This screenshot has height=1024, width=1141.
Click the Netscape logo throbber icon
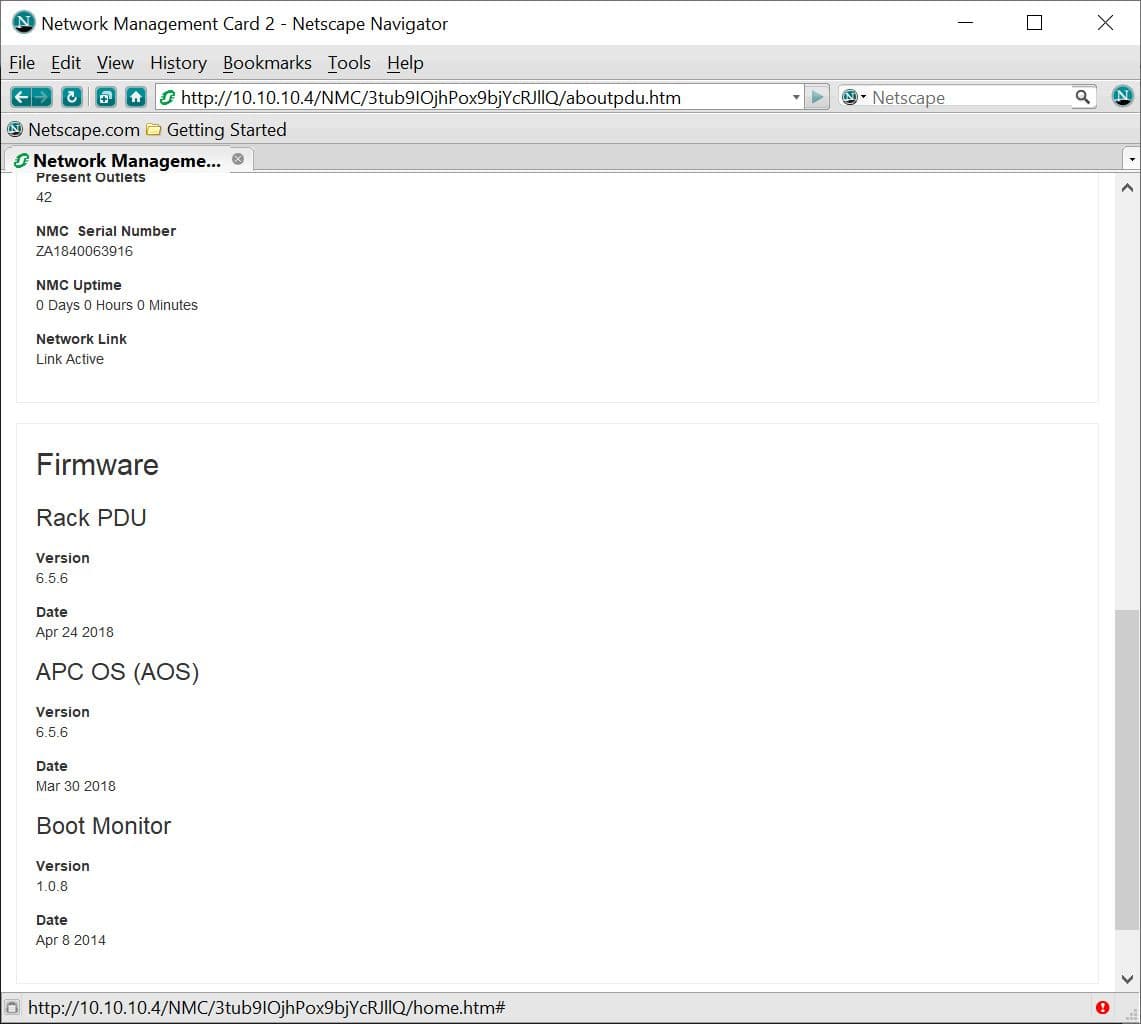1123,97
